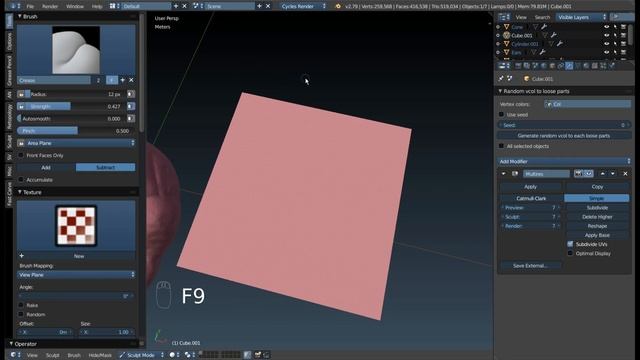Image resolution: width=640 pixels, height=360 pixels.
Task: Move Multires modifier down arrow
Action: coord(613,173)
